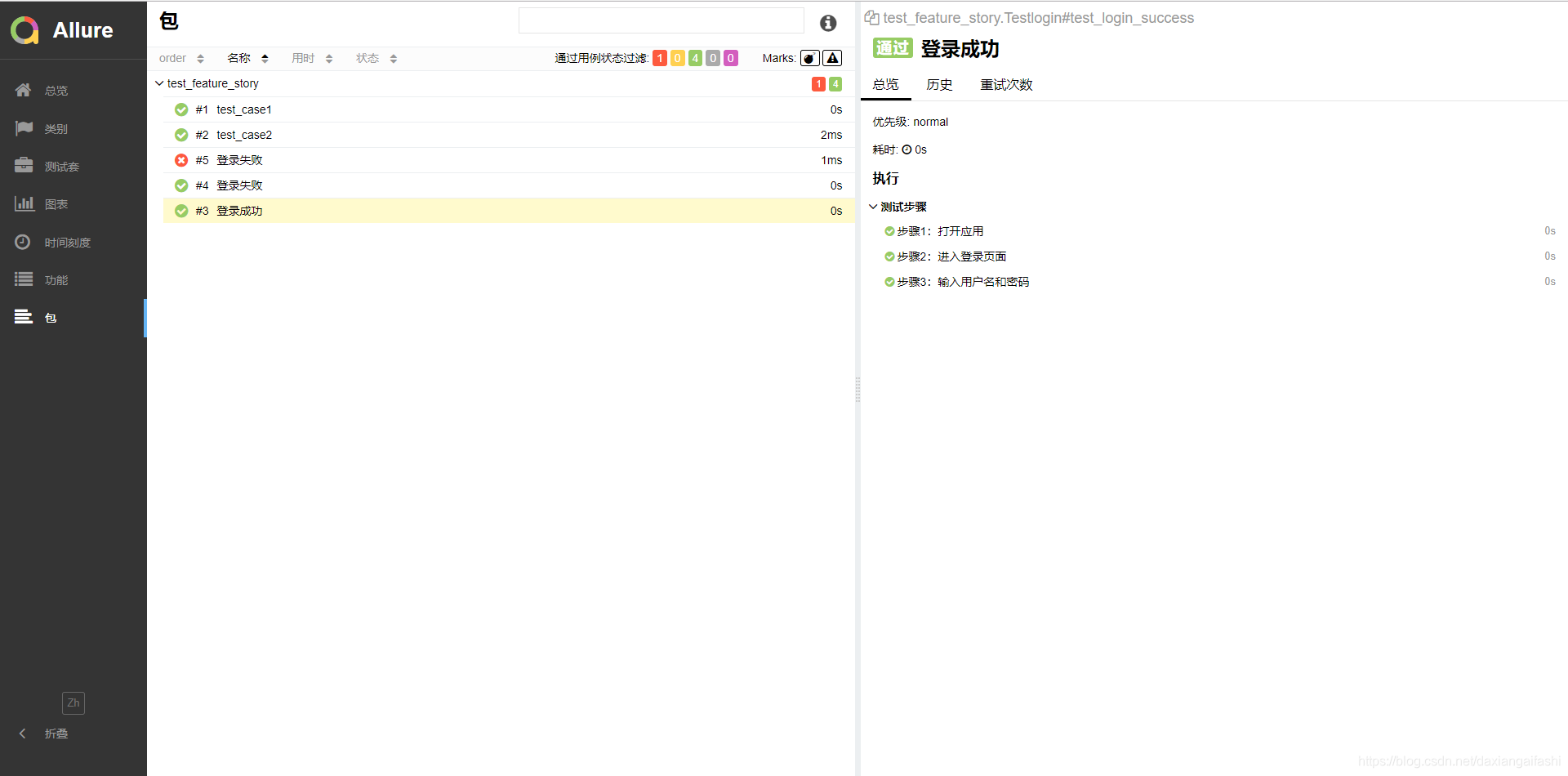Click the green 通过 status label
The height and width of the screenshot is (776, 1568).
(893, 48)
